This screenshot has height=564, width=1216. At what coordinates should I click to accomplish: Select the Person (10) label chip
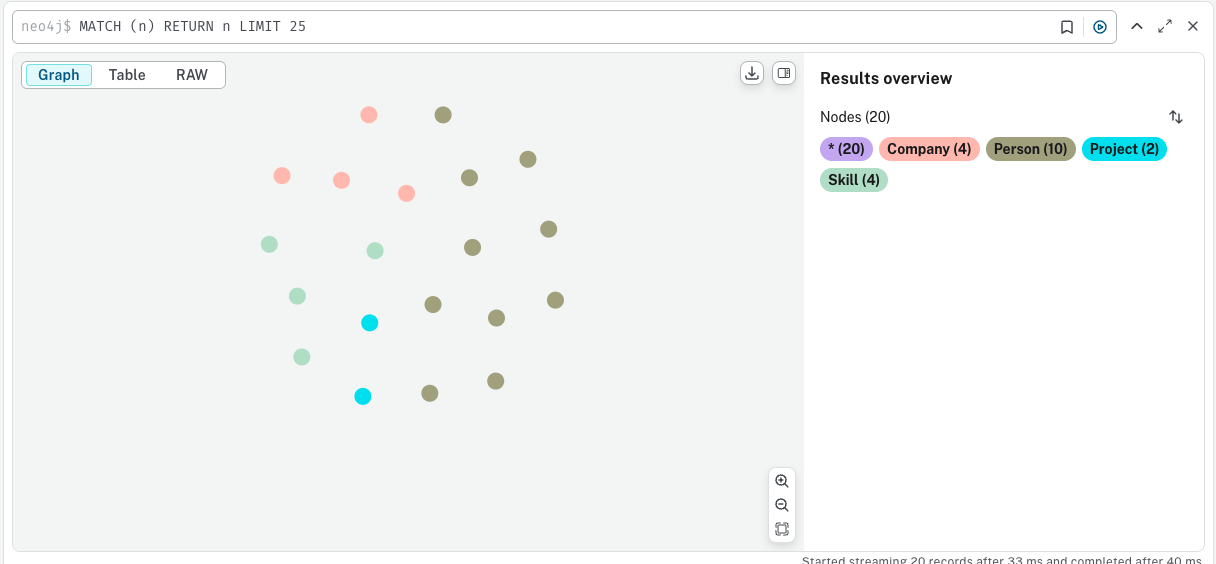1031,149
